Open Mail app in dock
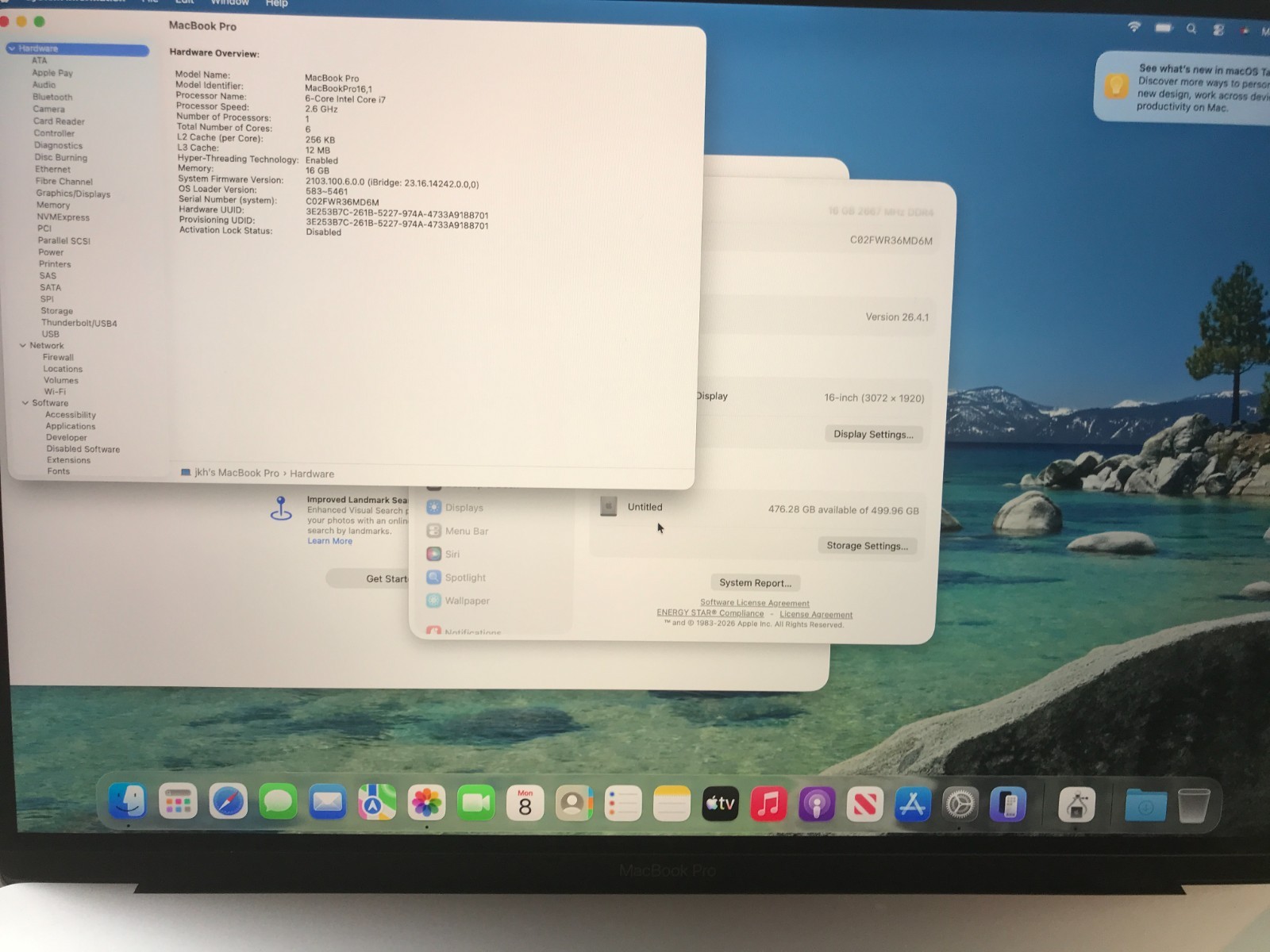The height and width of the screenshot is (952, 1270). (327, 803)
